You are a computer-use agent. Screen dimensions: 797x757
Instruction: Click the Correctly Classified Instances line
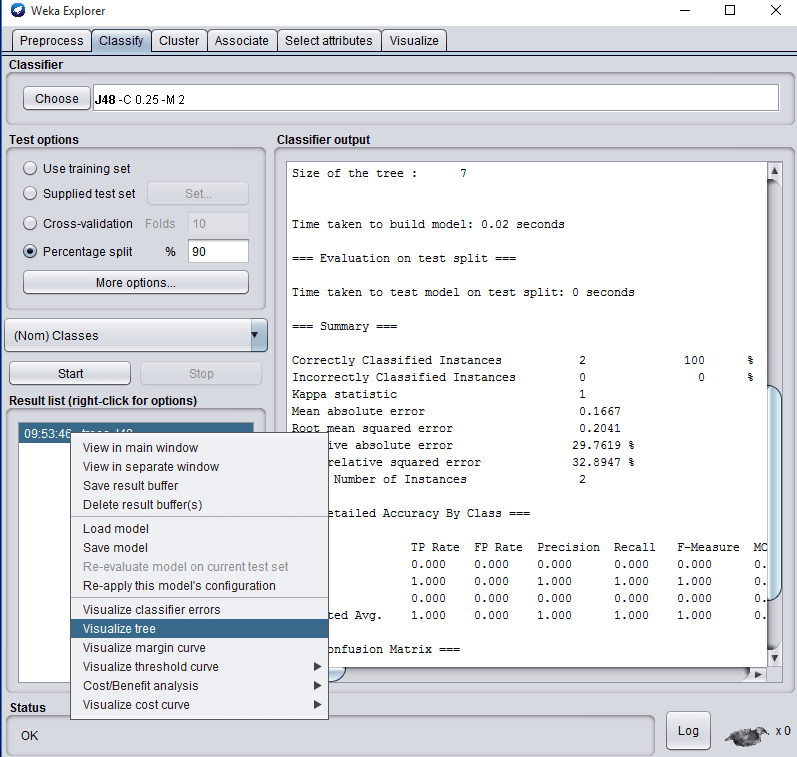point(522,360)
